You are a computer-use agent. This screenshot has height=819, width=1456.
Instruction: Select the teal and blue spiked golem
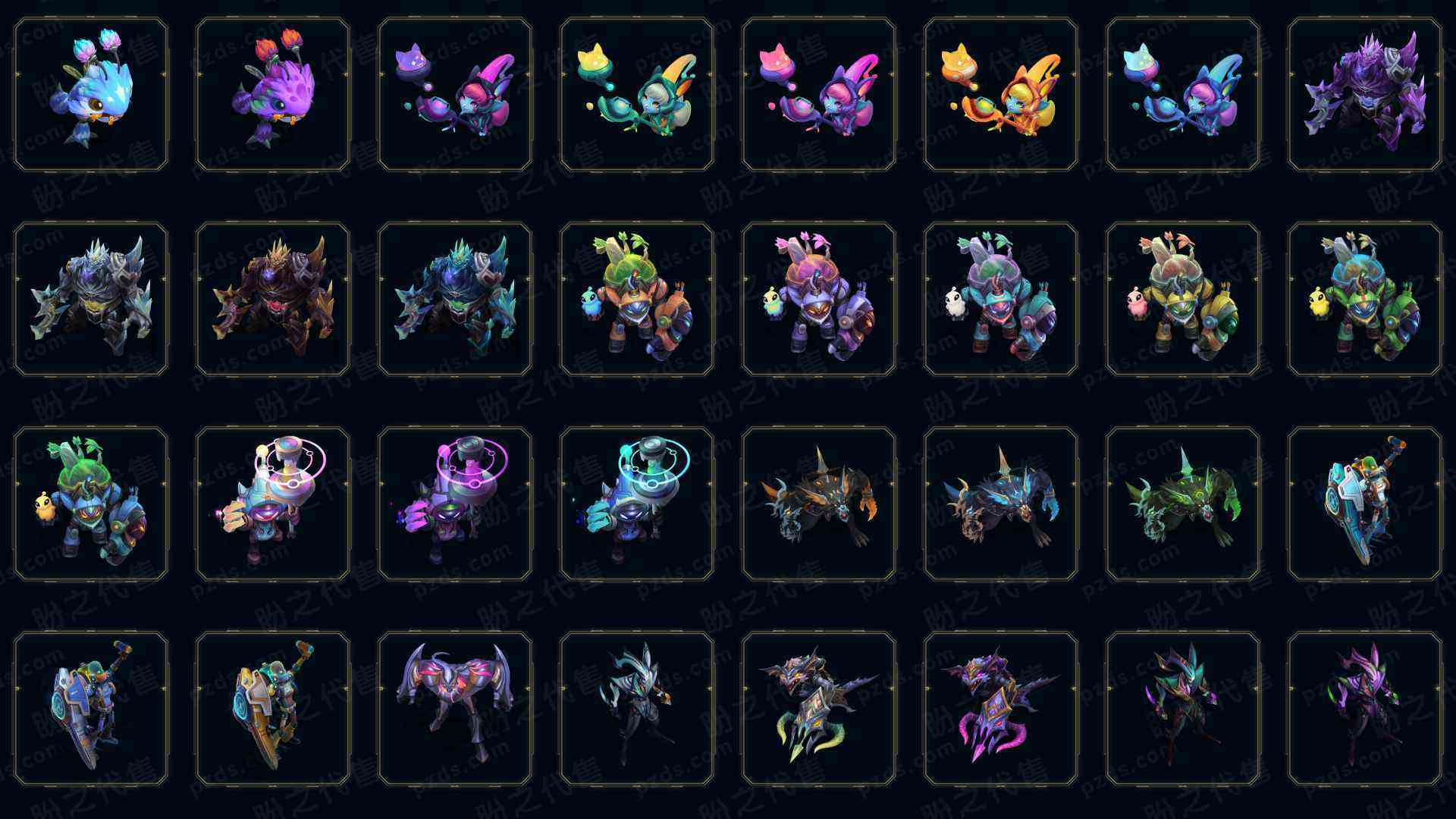455,299
